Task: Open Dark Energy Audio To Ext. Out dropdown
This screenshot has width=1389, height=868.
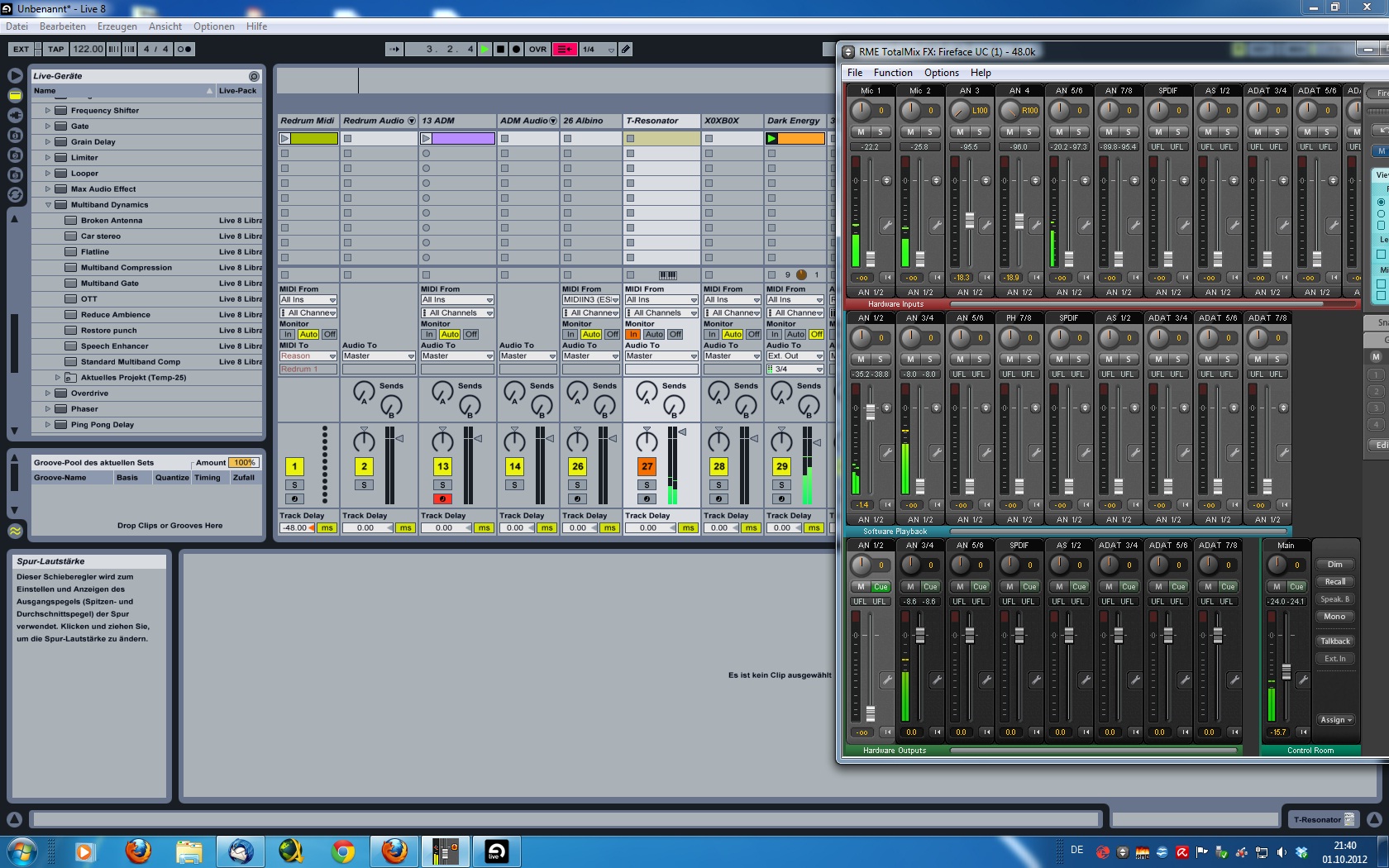Action: pos(795,355)
